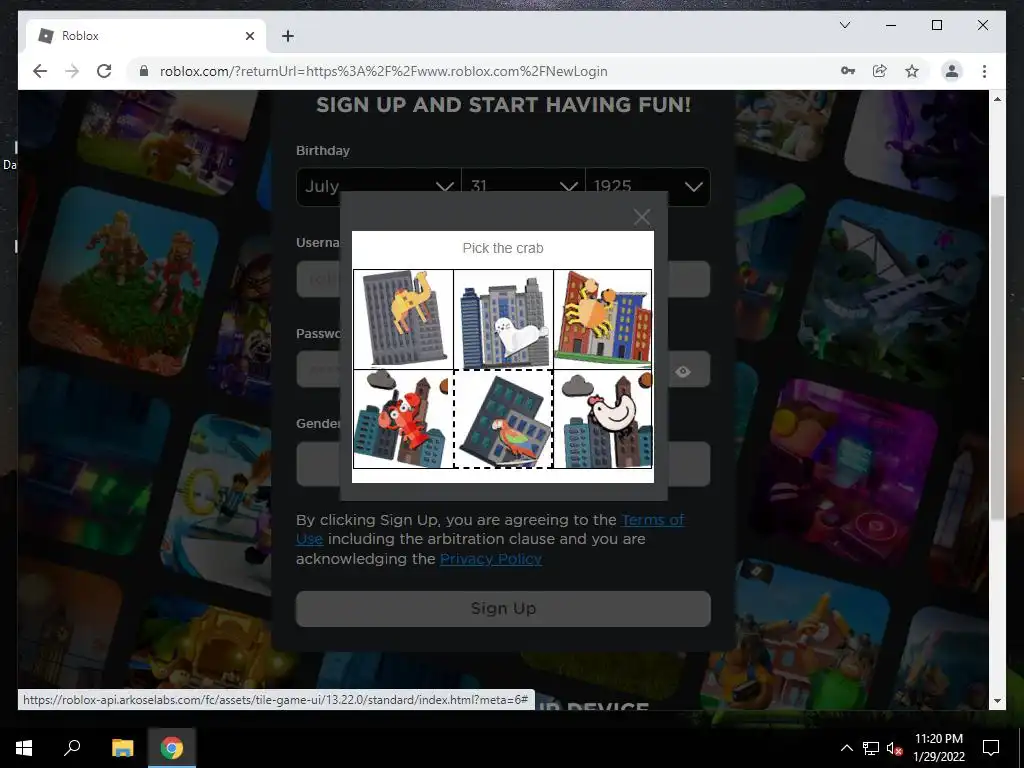The height and width of the screenshot is (768, 1024).
Task: Open tab search chevron
Action: click(x=844, y=25)
